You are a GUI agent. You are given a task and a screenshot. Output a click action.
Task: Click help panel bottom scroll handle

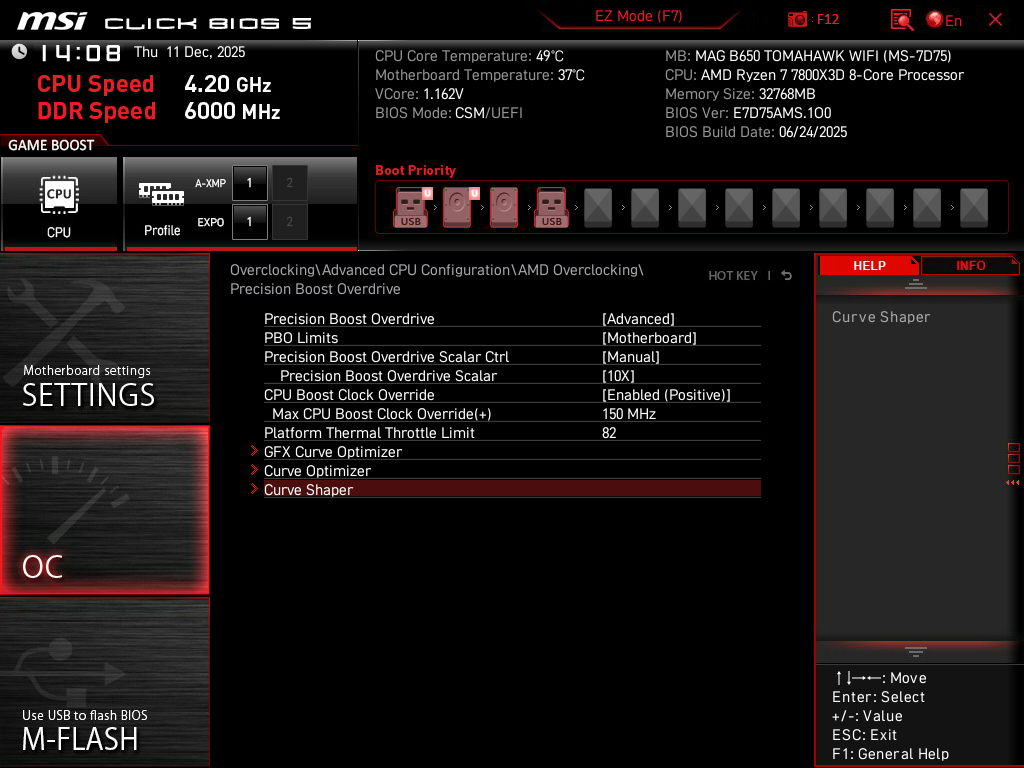[x=916, y=652]
